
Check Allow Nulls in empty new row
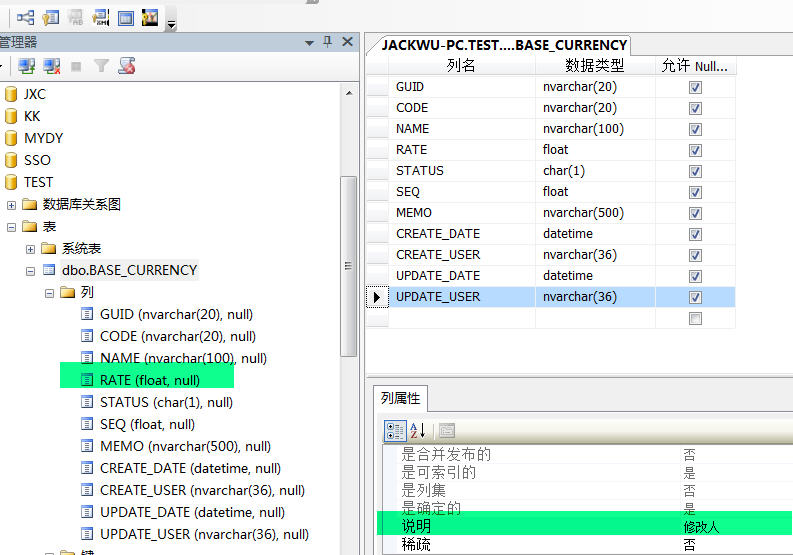(x=695, y=318)
